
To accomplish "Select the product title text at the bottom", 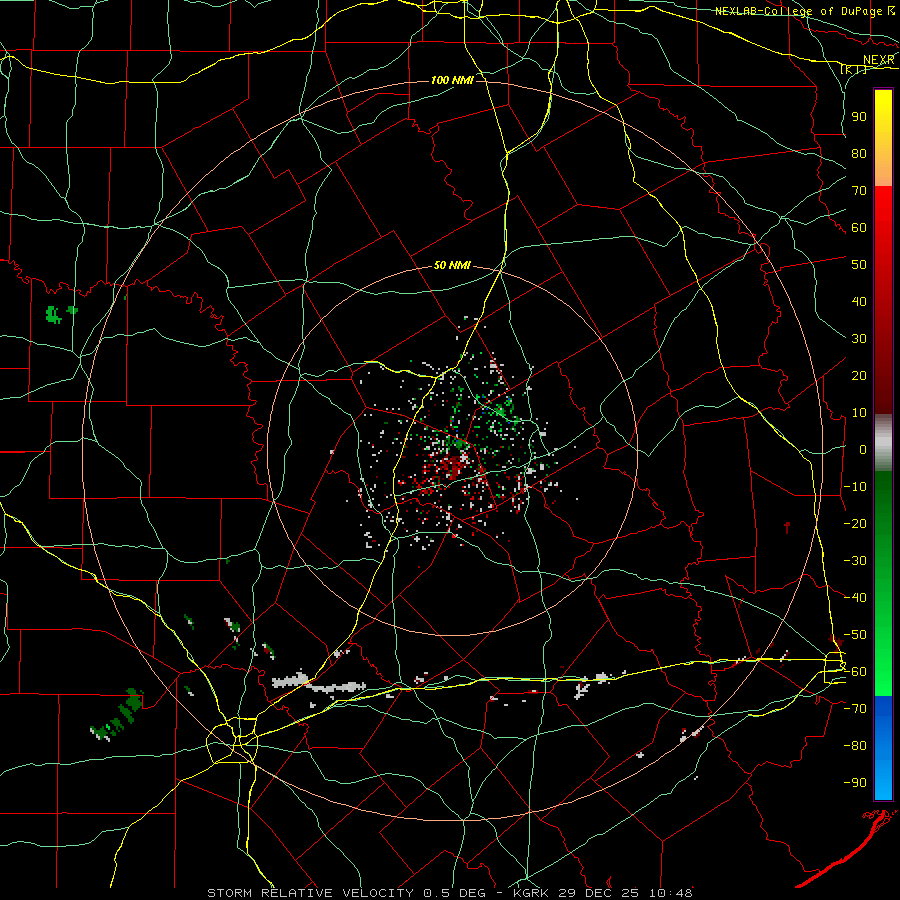I will (x=449, y=893).
